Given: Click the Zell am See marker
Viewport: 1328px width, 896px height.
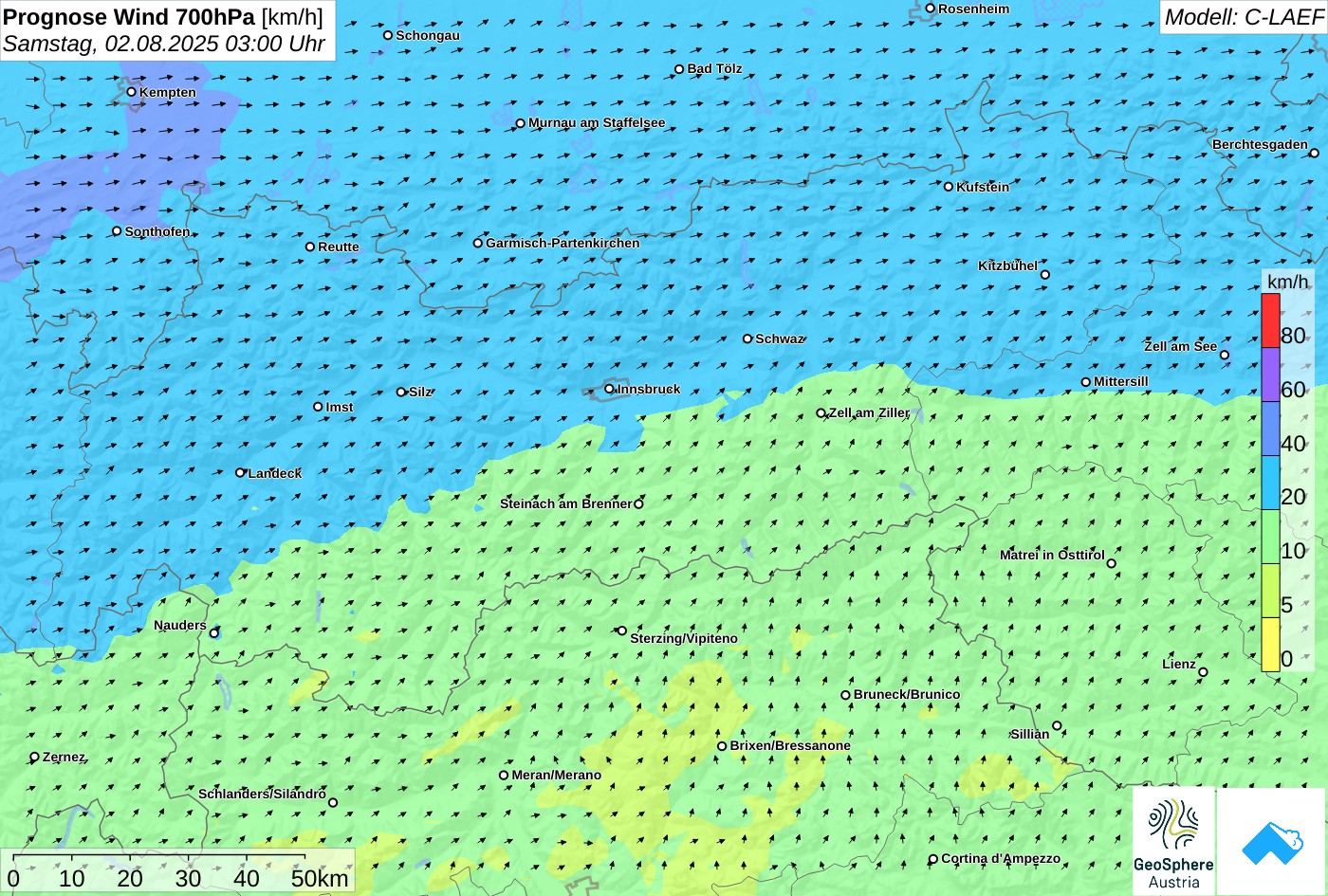Looking at the screenshot, I should [1224, 356].
